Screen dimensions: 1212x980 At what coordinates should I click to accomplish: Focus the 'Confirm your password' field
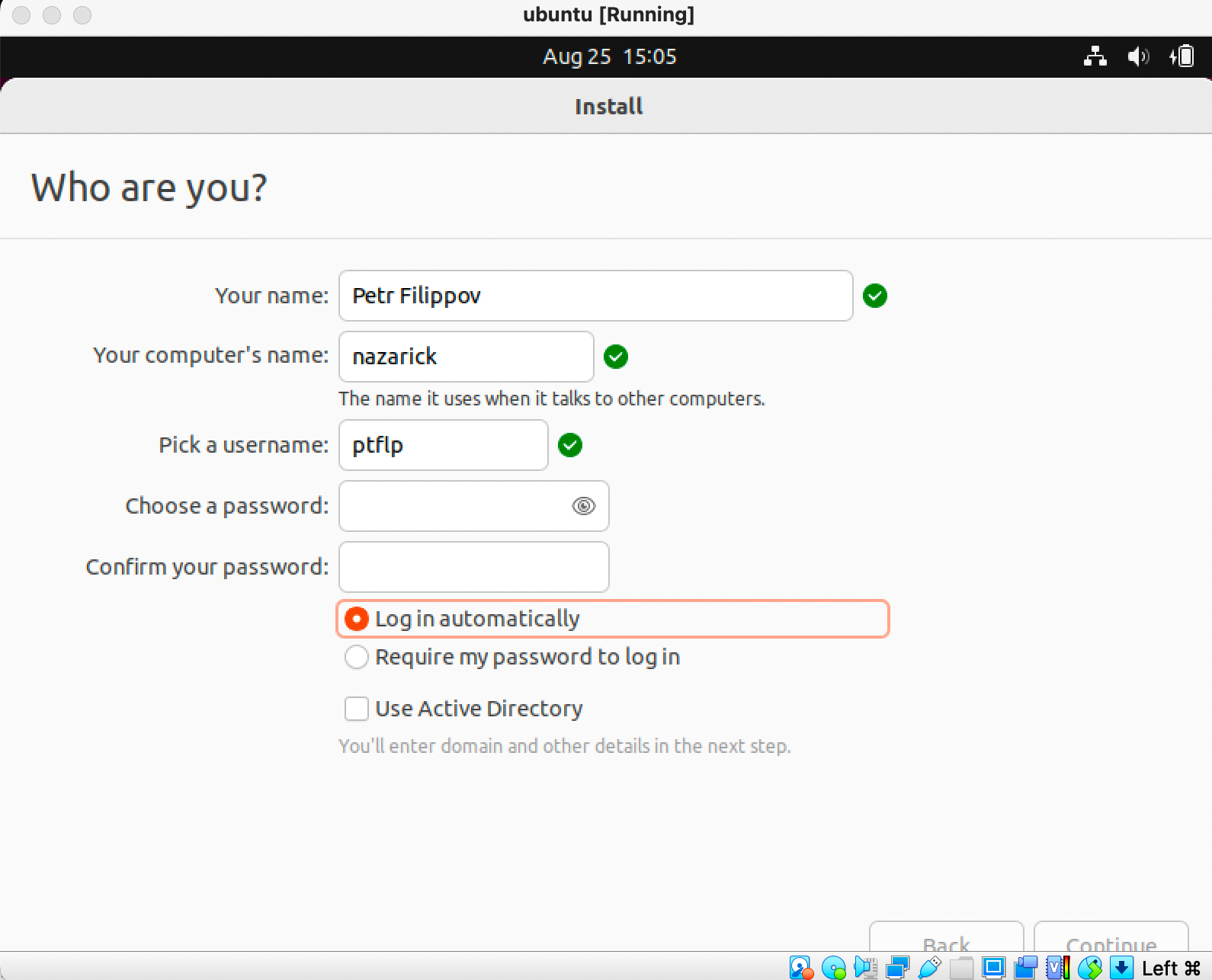click(x=473, y=567)
